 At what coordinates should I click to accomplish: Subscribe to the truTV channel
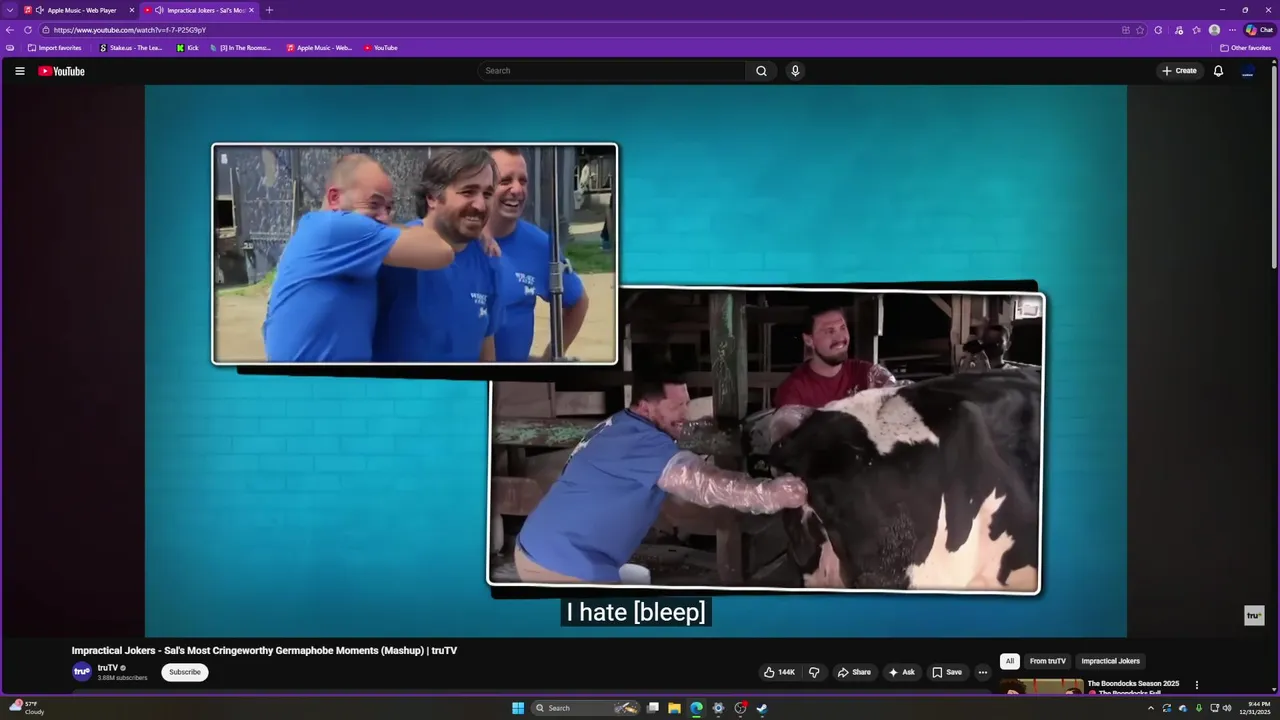(x=185, y=672)
